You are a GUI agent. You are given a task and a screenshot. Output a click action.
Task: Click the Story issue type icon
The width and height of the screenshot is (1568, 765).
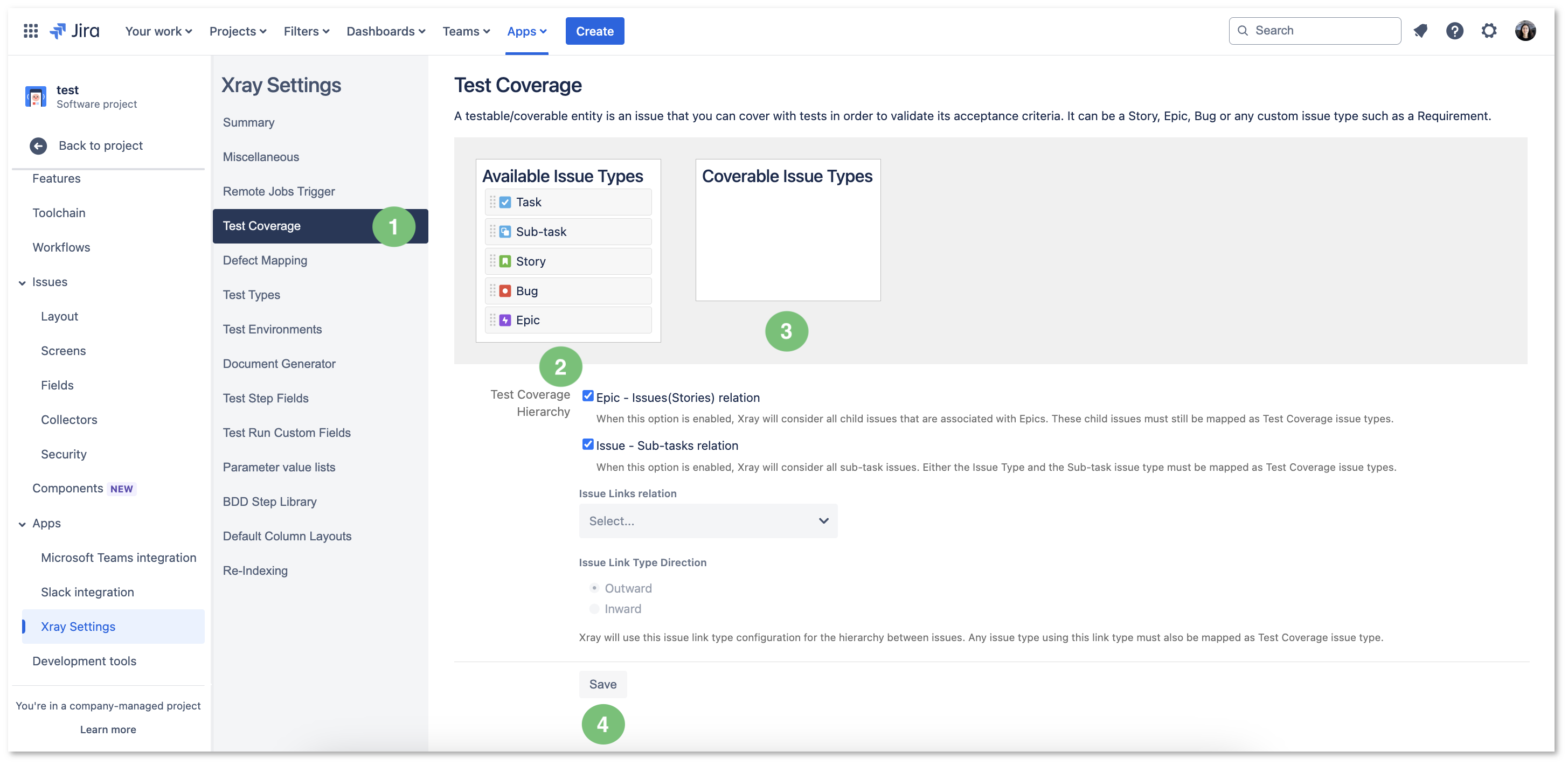tap(505, 261)
